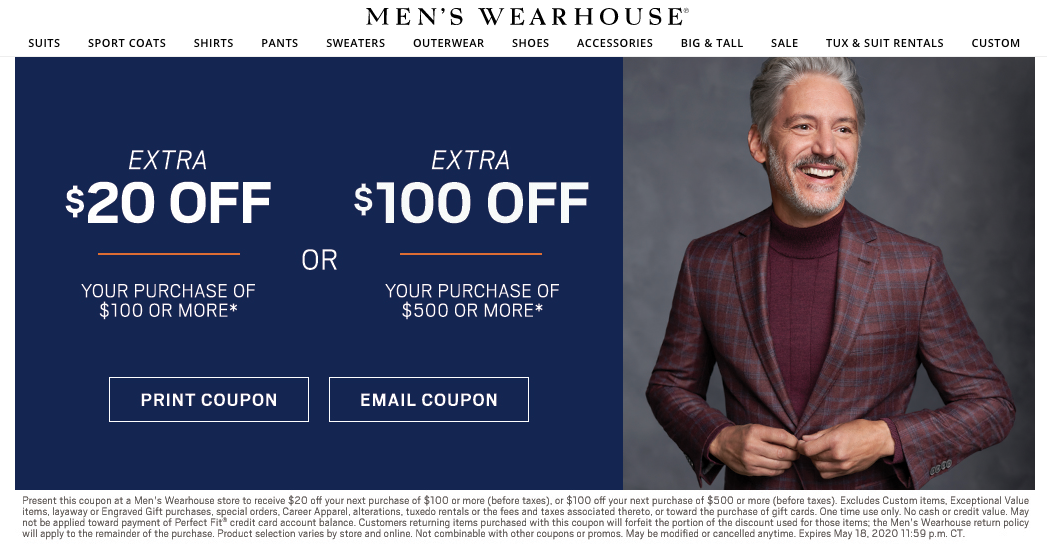The image size is (1047, 546).
Task: Open the Accessories category
Action: (x=615, y=43)
